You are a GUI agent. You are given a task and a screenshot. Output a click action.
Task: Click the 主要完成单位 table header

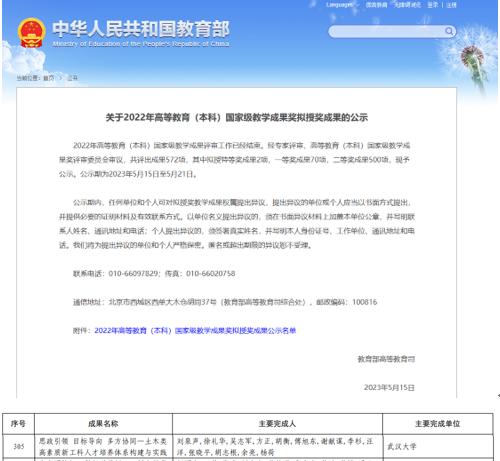(438, 424)
